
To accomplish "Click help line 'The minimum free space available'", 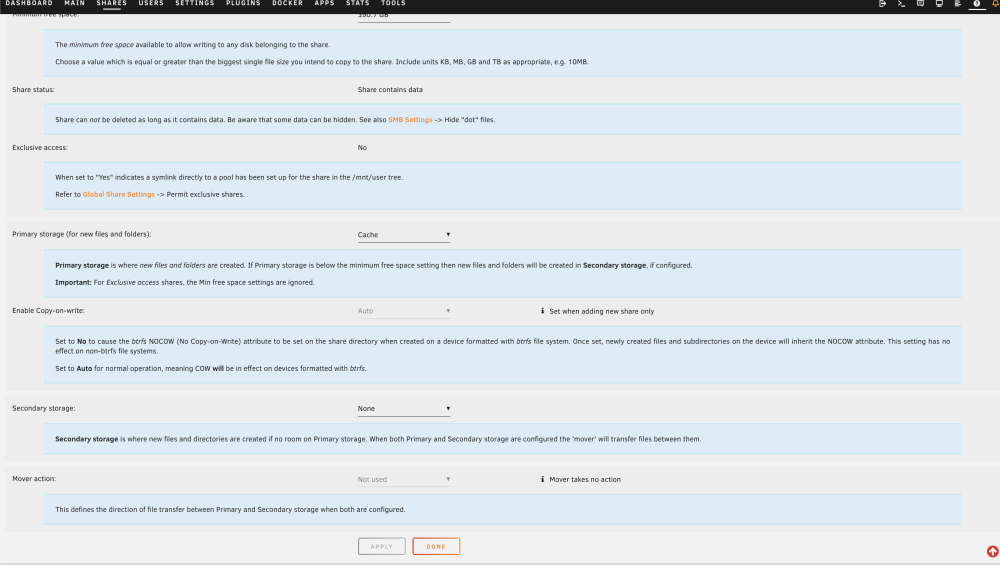I will tap(193, 45).
